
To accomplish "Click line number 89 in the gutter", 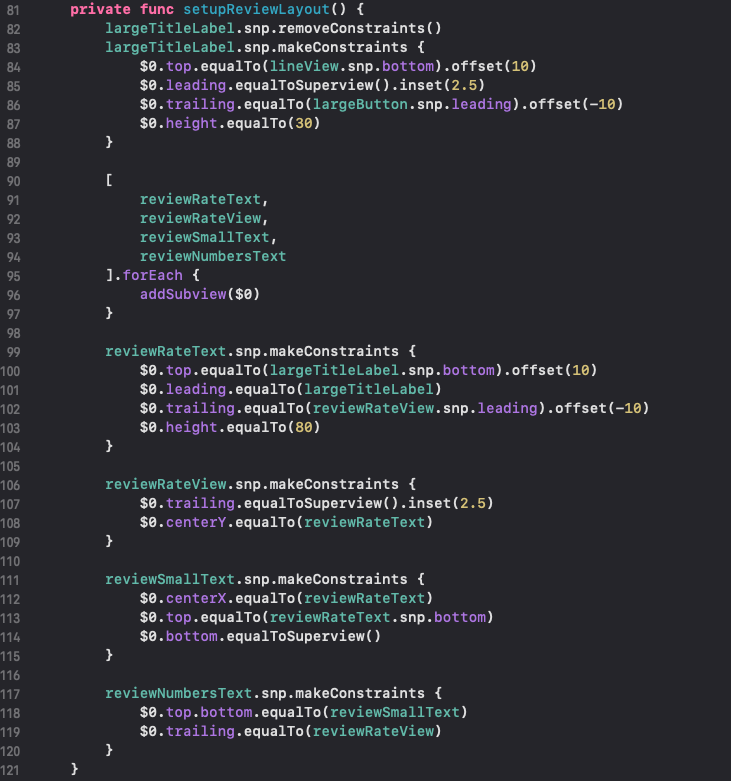I will (13, 162).
